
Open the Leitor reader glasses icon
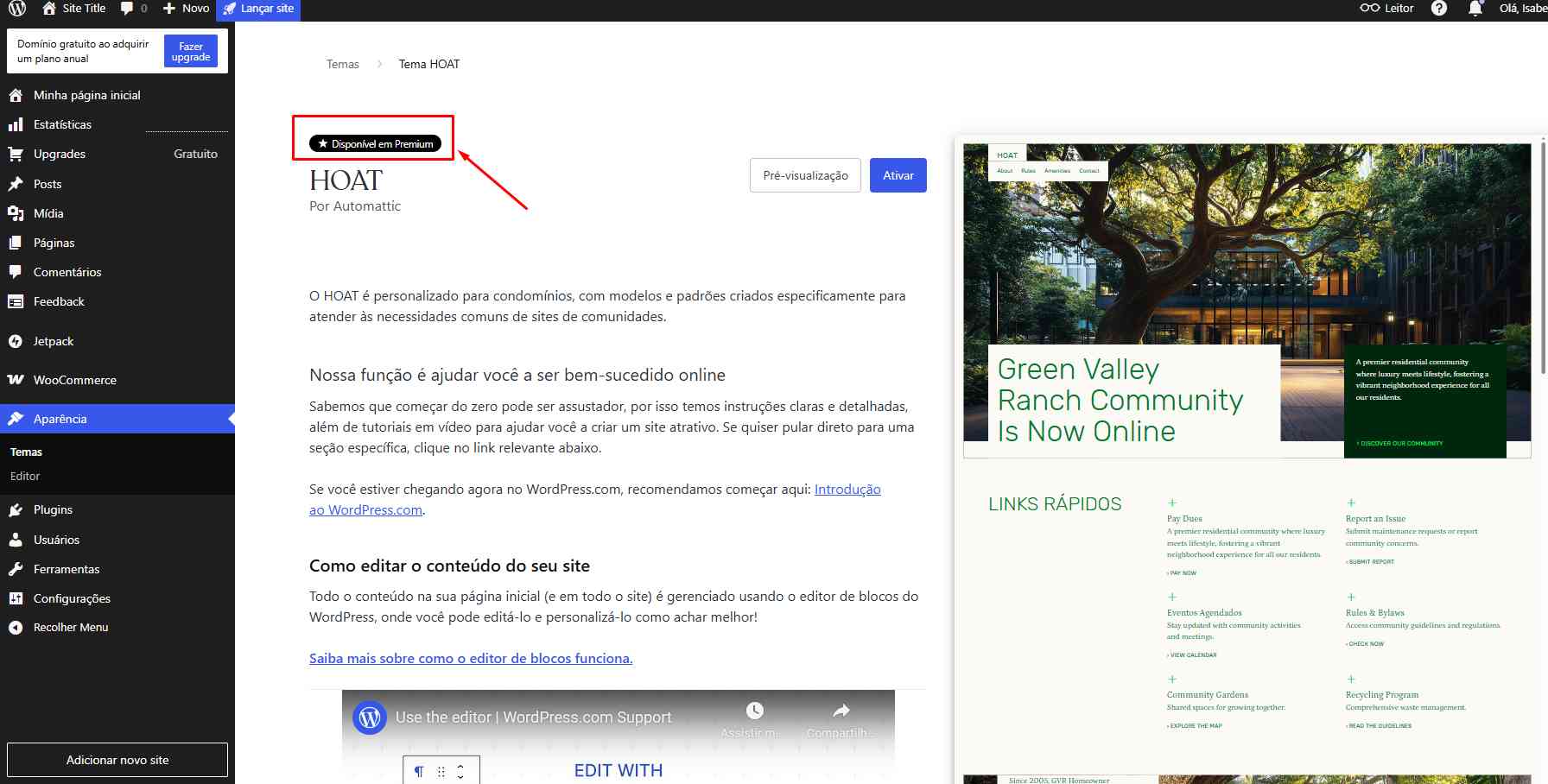point(1369,9)
